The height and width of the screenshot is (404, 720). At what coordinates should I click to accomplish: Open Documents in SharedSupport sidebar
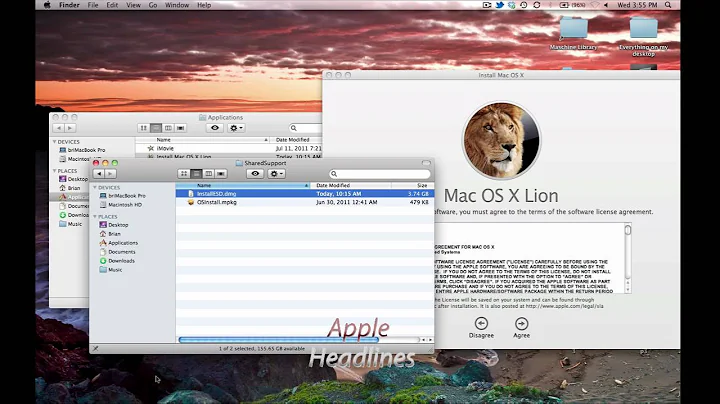pyautogui.click(x=118, y=252)
